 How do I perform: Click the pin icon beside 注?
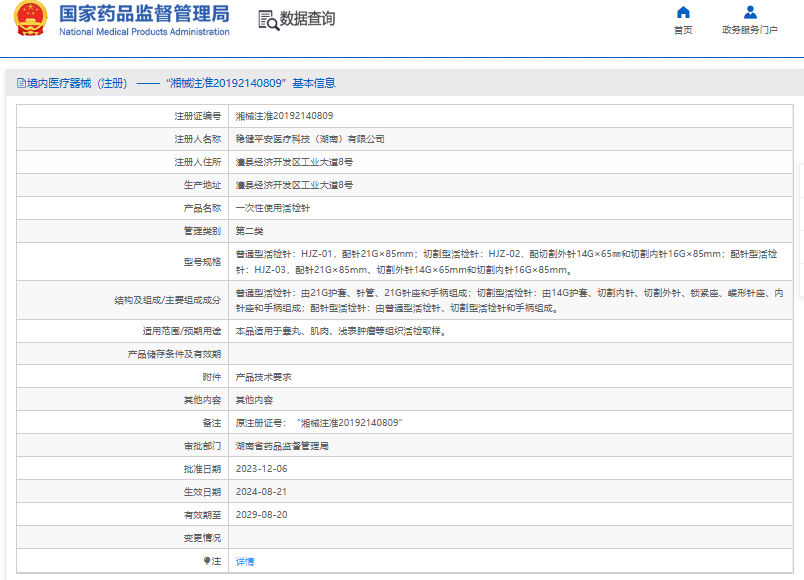207,562
